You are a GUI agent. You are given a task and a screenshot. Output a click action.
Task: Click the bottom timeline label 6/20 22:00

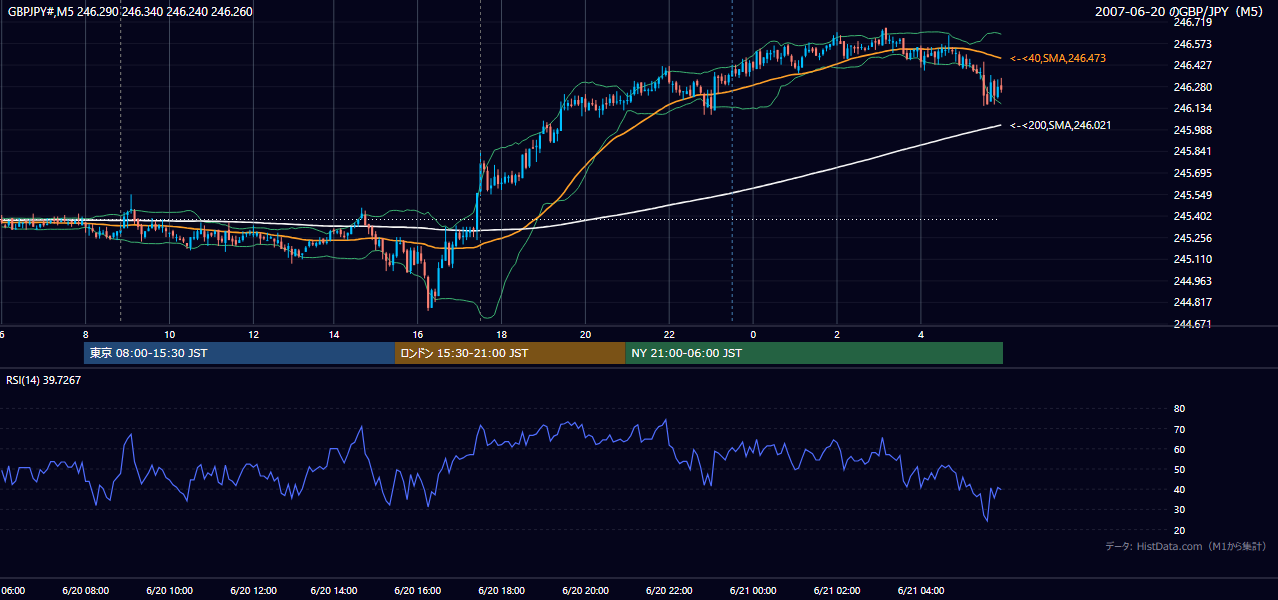[x=669, y=590]
